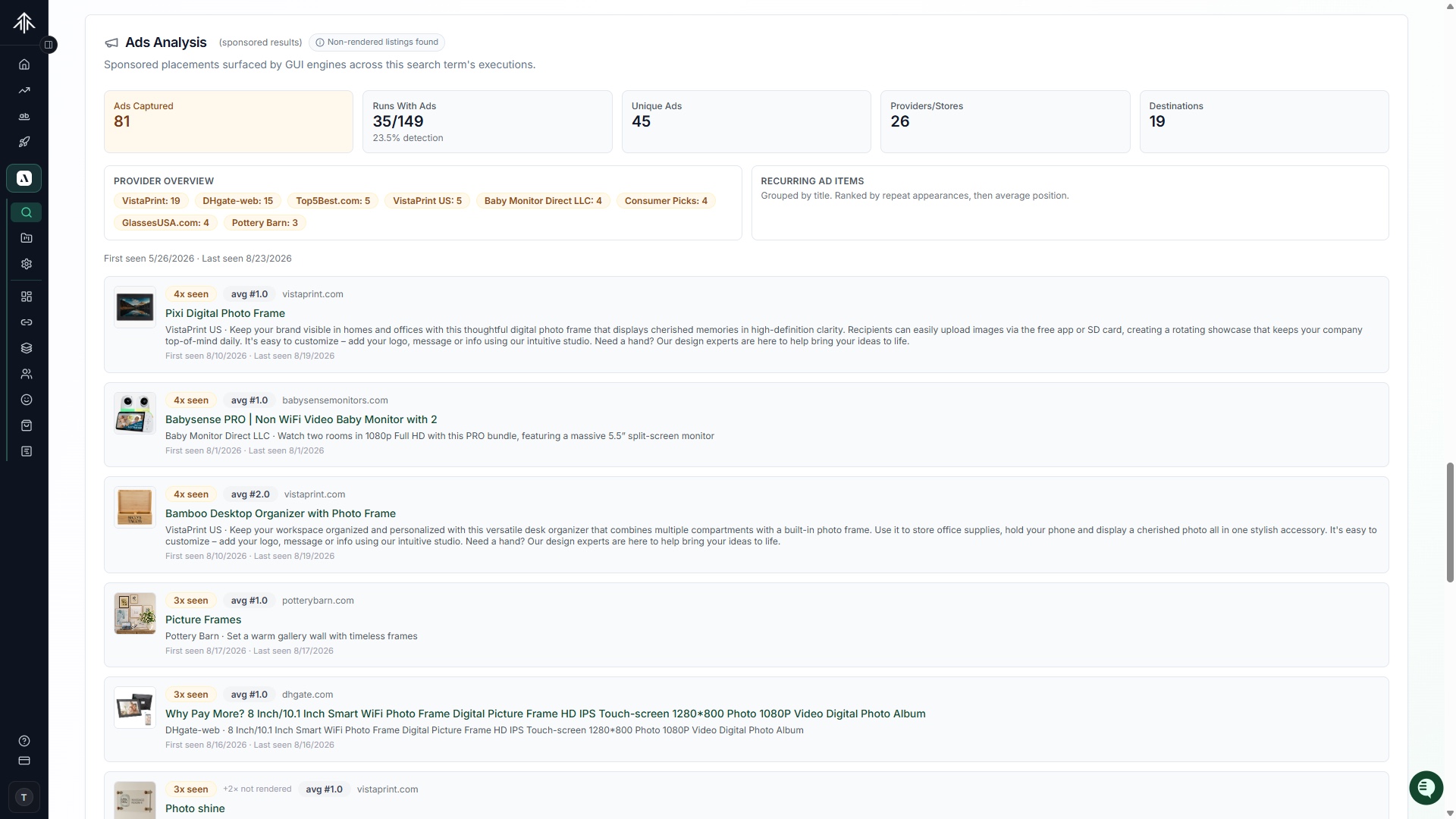
Task: Open the Home icon in sidebar
Action: pos(24,64)
